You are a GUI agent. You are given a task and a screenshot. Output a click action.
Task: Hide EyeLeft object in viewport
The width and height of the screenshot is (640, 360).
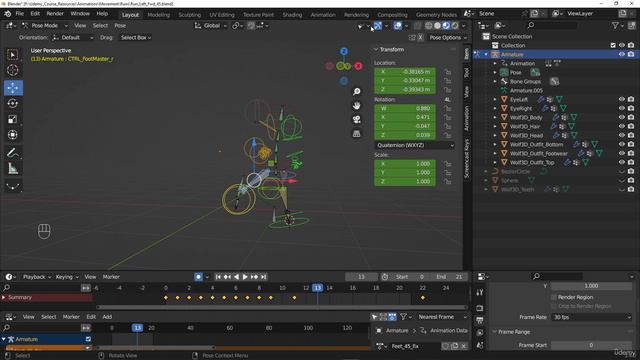(622, 99)
